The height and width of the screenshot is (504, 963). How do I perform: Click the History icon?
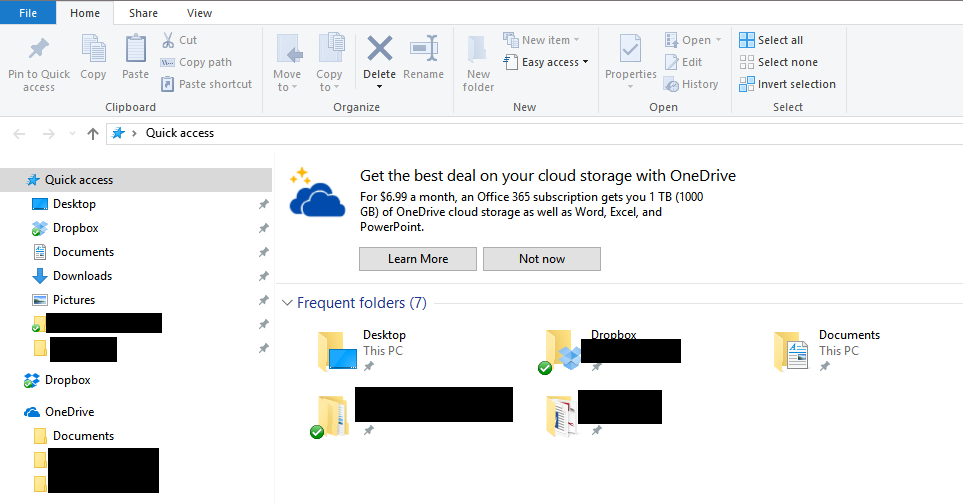tap(671, 85)
